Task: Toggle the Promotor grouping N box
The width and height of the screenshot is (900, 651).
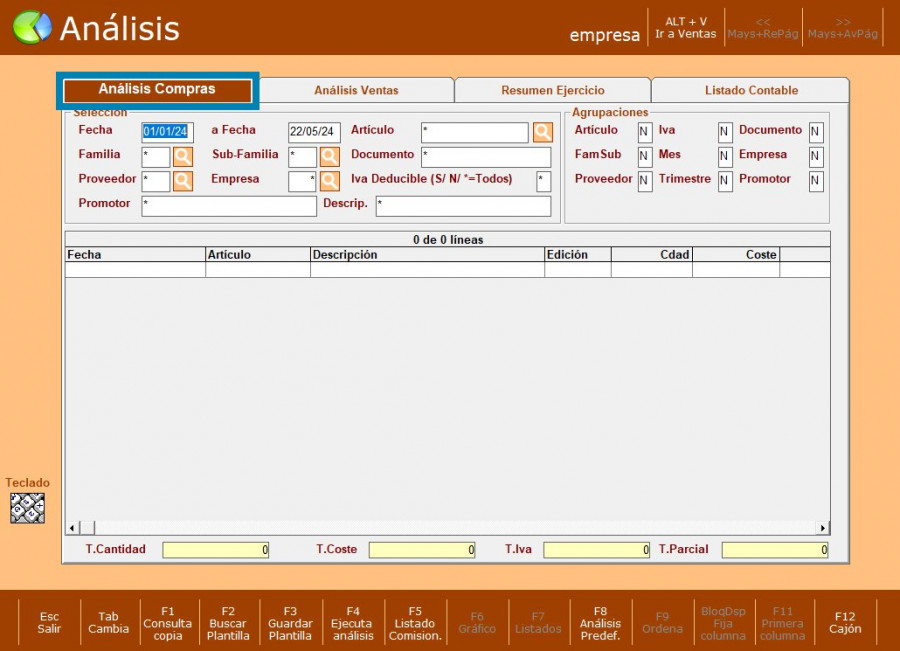Action: [x=816, y=181]
